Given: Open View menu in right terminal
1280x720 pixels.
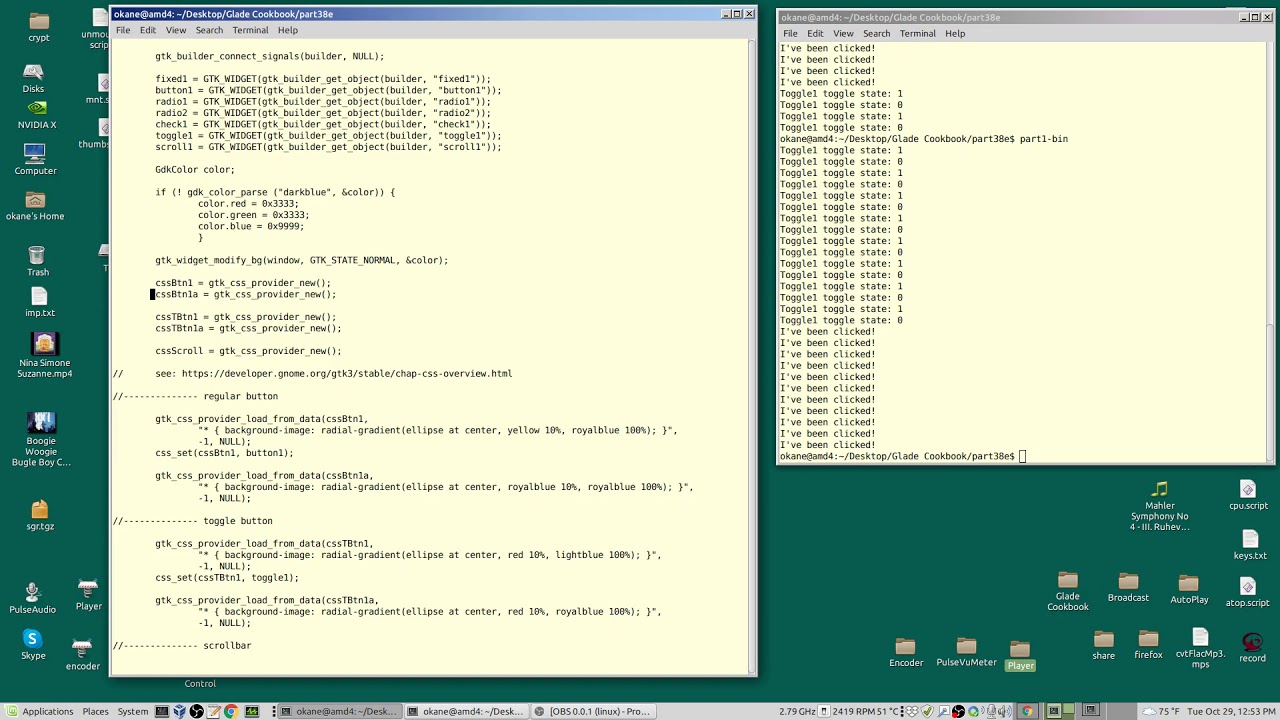Looking at the screenshot, I should pos(843,33).
